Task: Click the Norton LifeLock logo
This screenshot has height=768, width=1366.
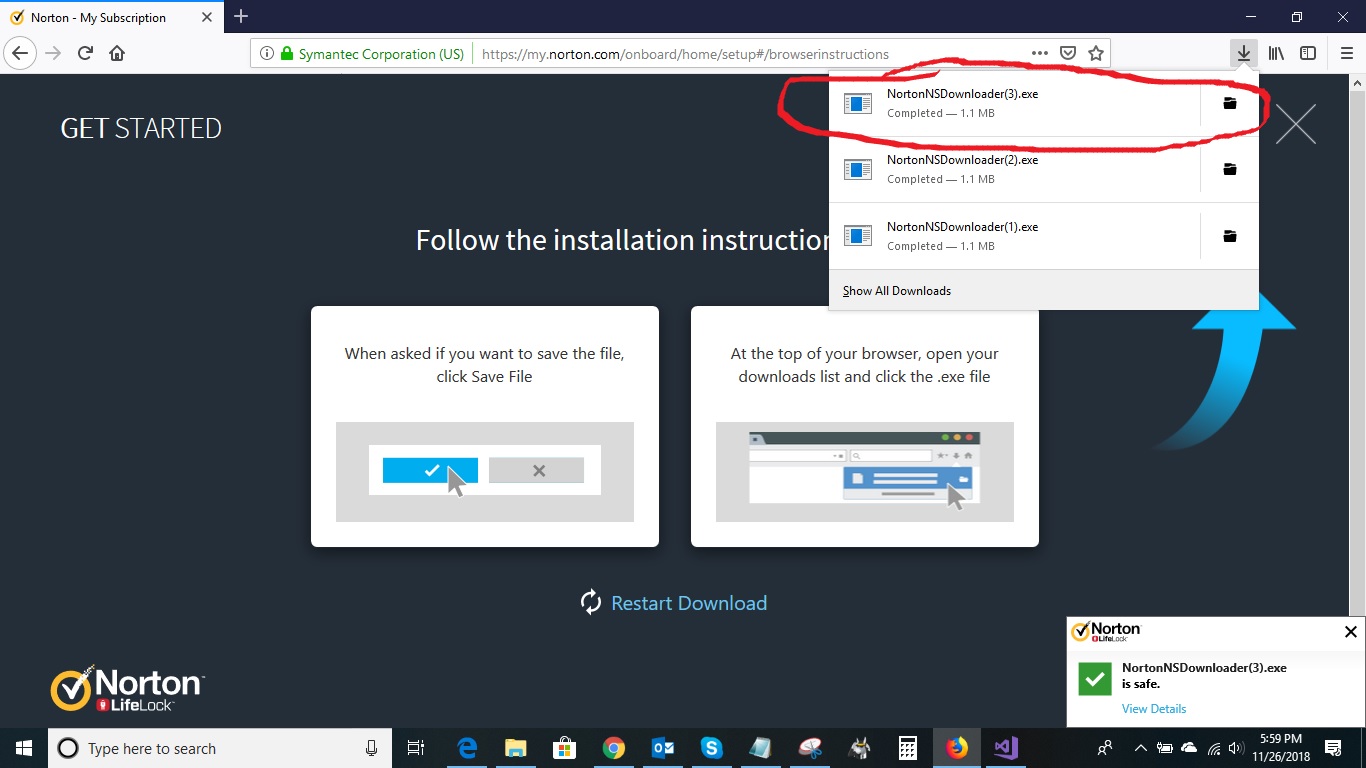Action: tap(128, 688)
